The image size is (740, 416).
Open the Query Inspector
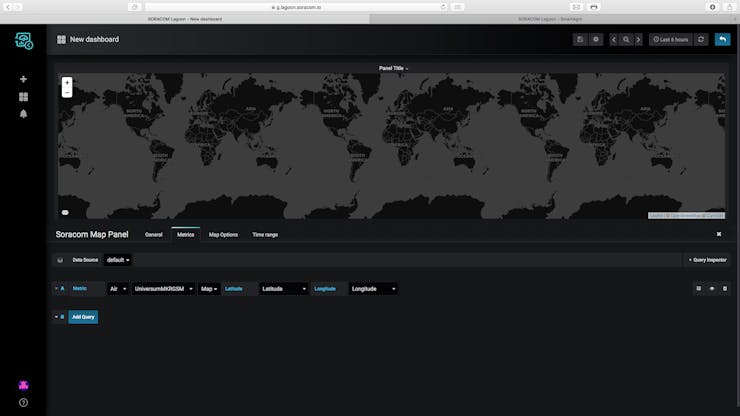(707, 259)
